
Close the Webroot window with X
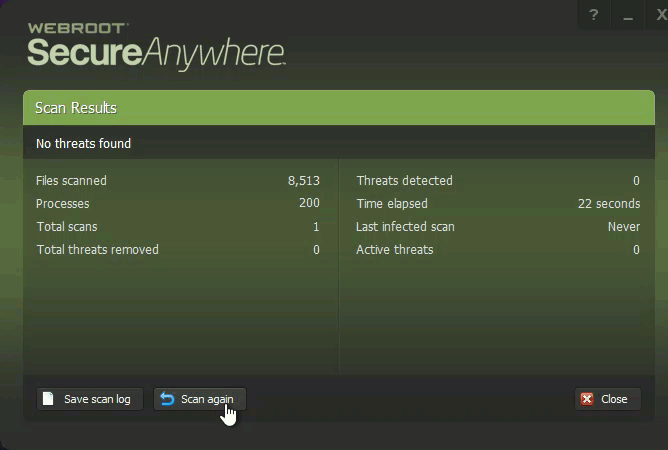click(x=660, y=15)
